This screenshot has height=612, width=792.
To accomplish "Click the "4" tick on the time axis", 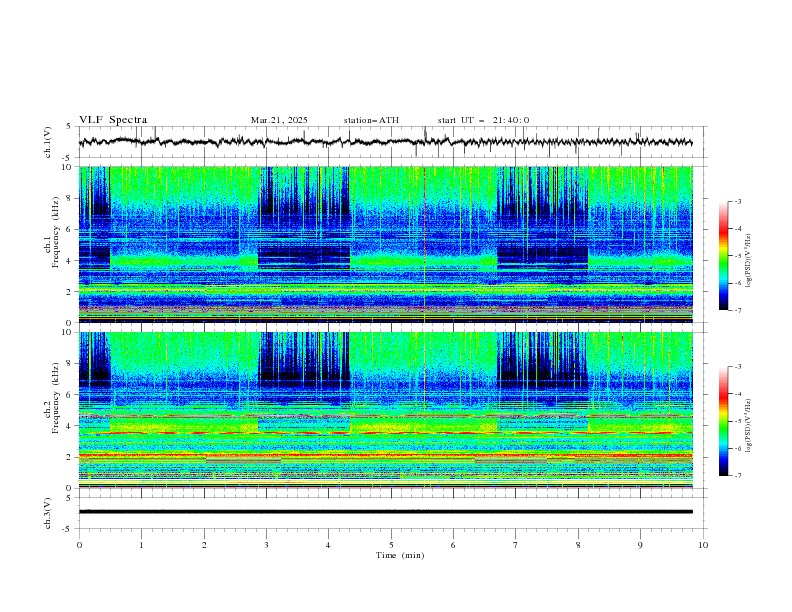I will click(328, 545).
